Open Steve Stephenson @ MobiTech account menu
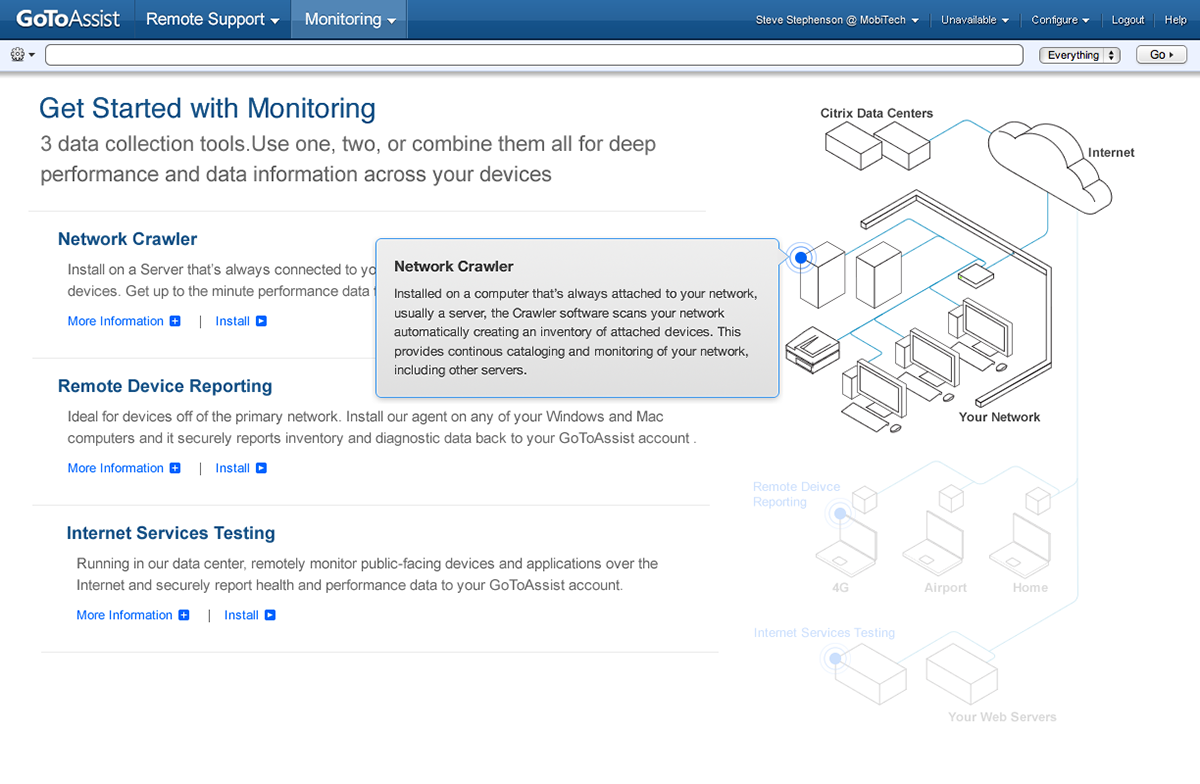 coord(837,20)
